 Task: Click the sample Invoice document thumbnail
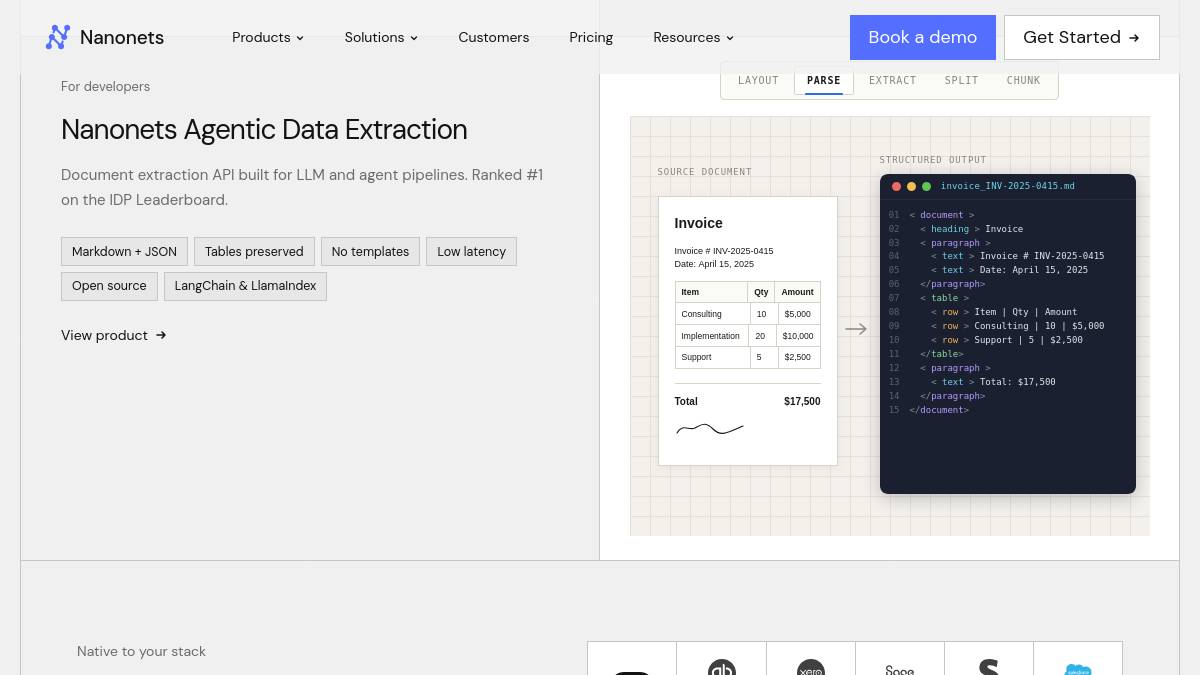click(748, 331)
